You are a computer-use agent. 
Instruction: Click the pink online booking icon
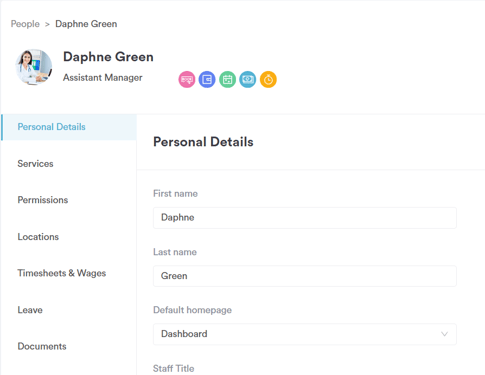tap(187, 80)
